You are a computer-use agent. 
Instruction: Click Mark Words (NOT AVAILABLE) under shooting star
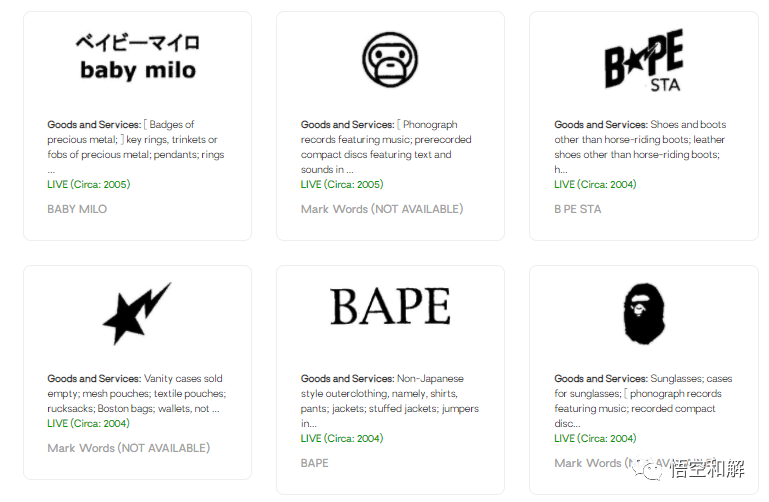128,448
